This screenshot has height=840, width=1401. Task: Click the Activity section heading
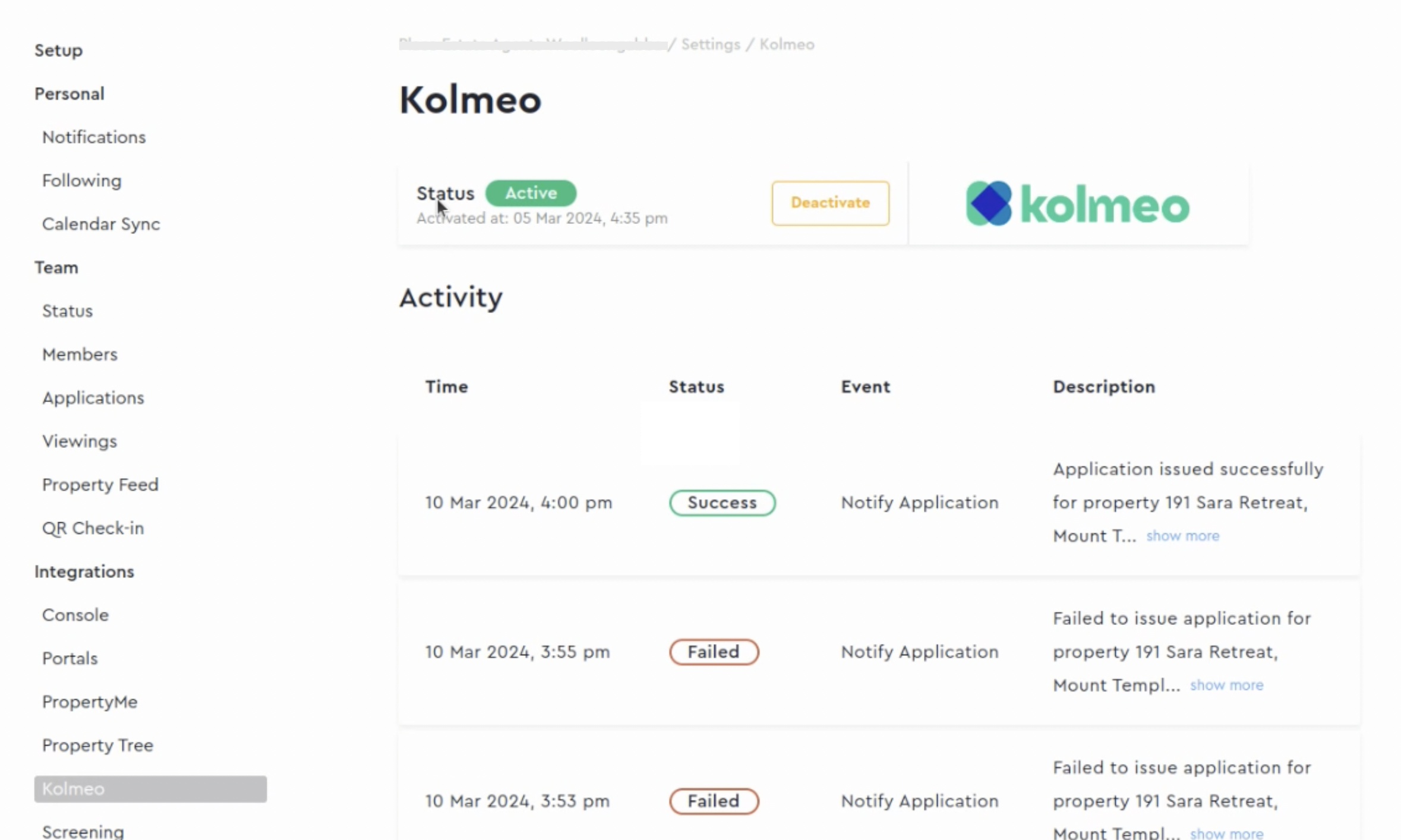(x=451, y=297)
